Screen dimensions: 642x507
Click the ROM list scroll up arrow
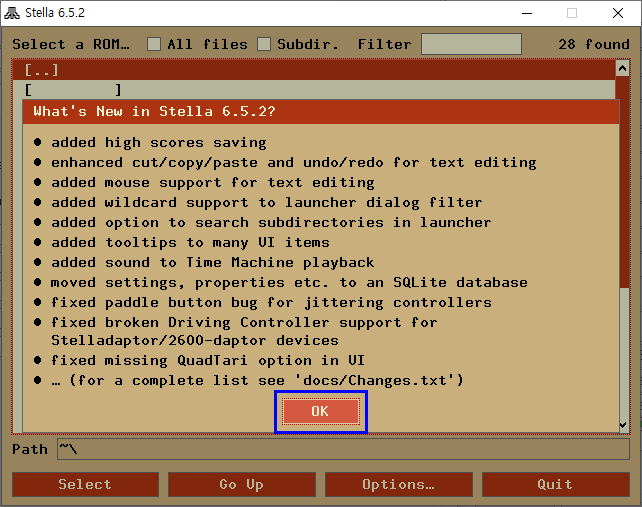coord(622,68)
